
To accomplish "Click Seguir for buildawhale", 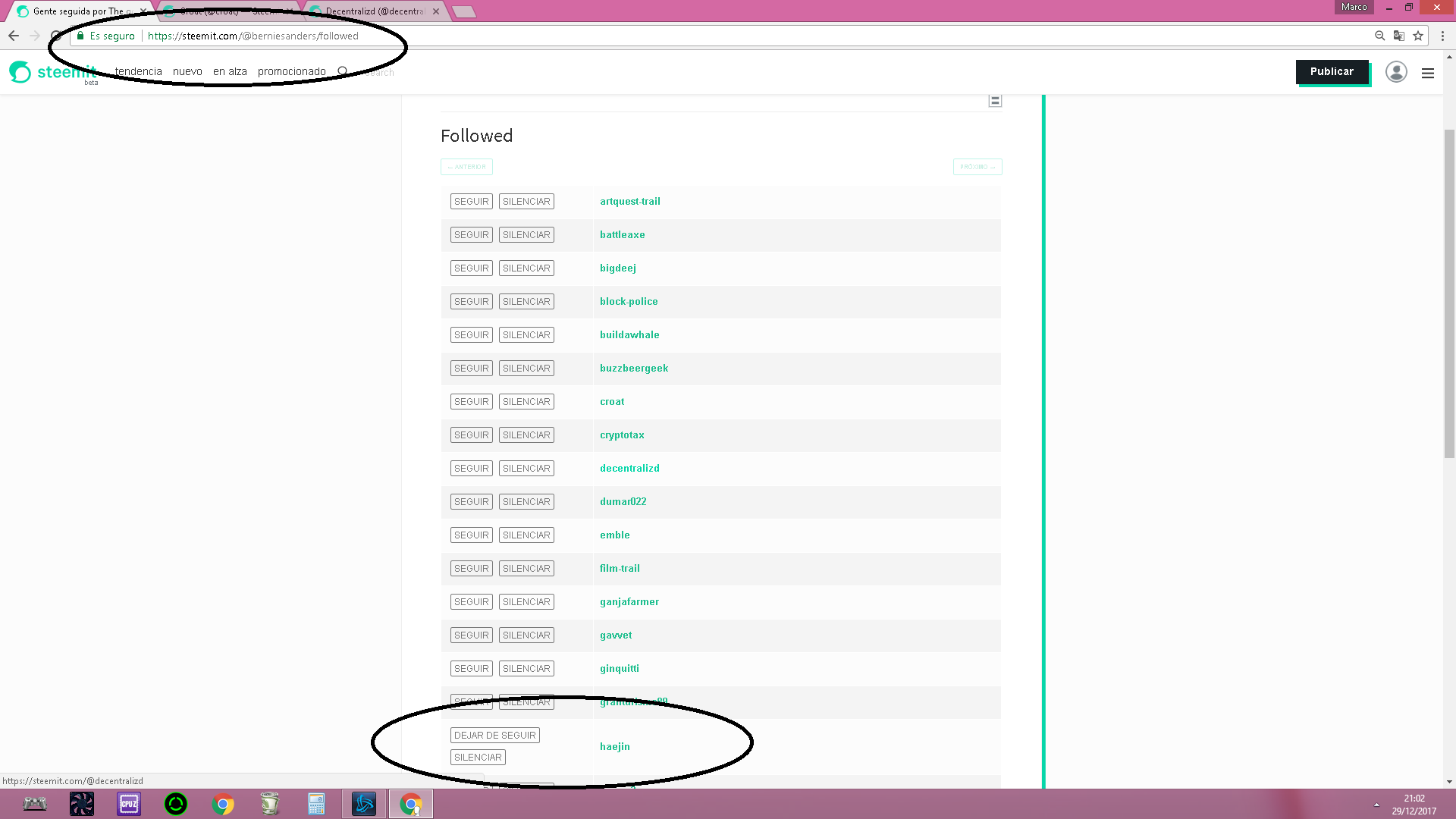I will pyautogui.click(x=472, y=335).
